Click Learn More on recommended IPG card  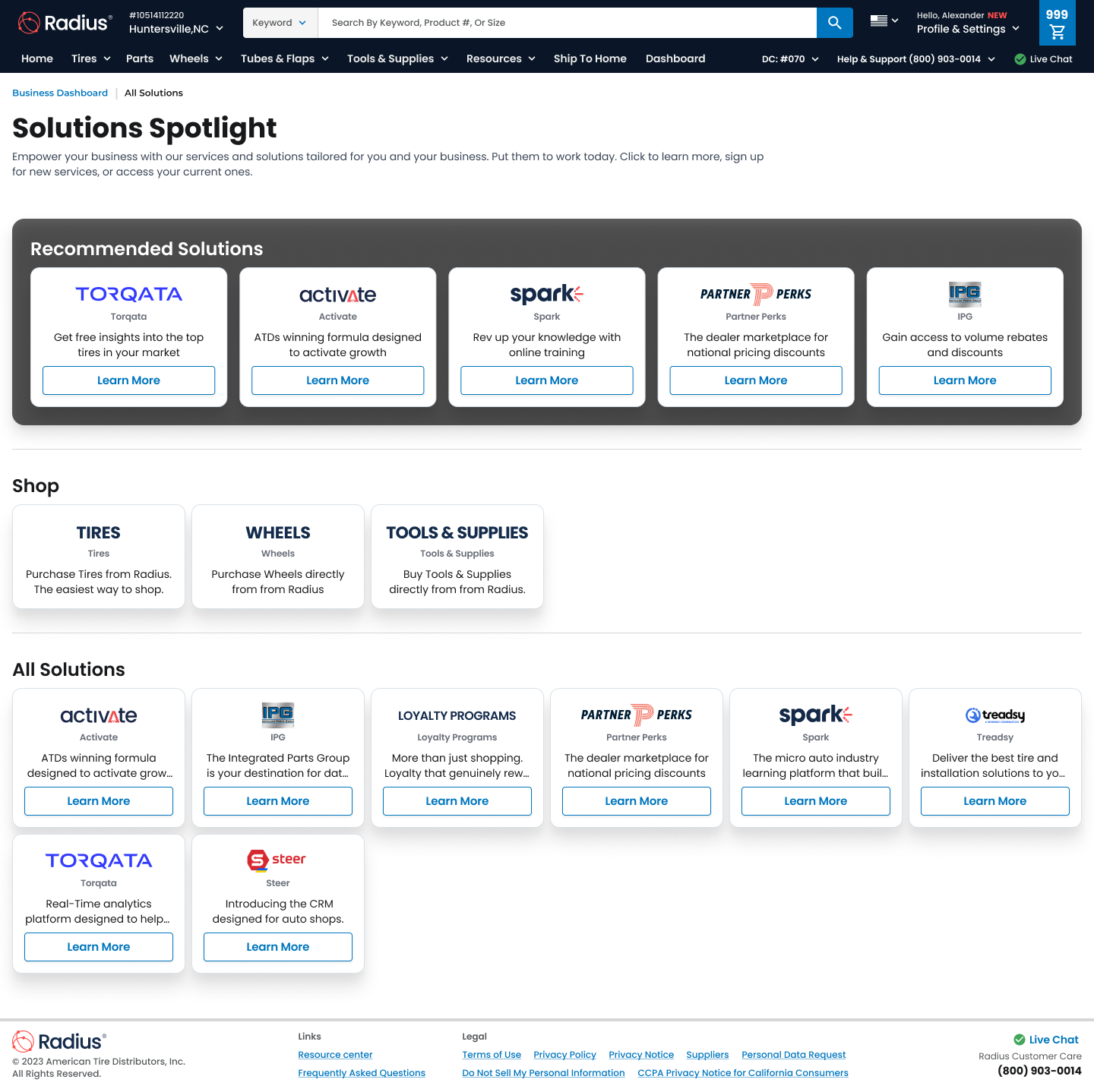[965, 380]
